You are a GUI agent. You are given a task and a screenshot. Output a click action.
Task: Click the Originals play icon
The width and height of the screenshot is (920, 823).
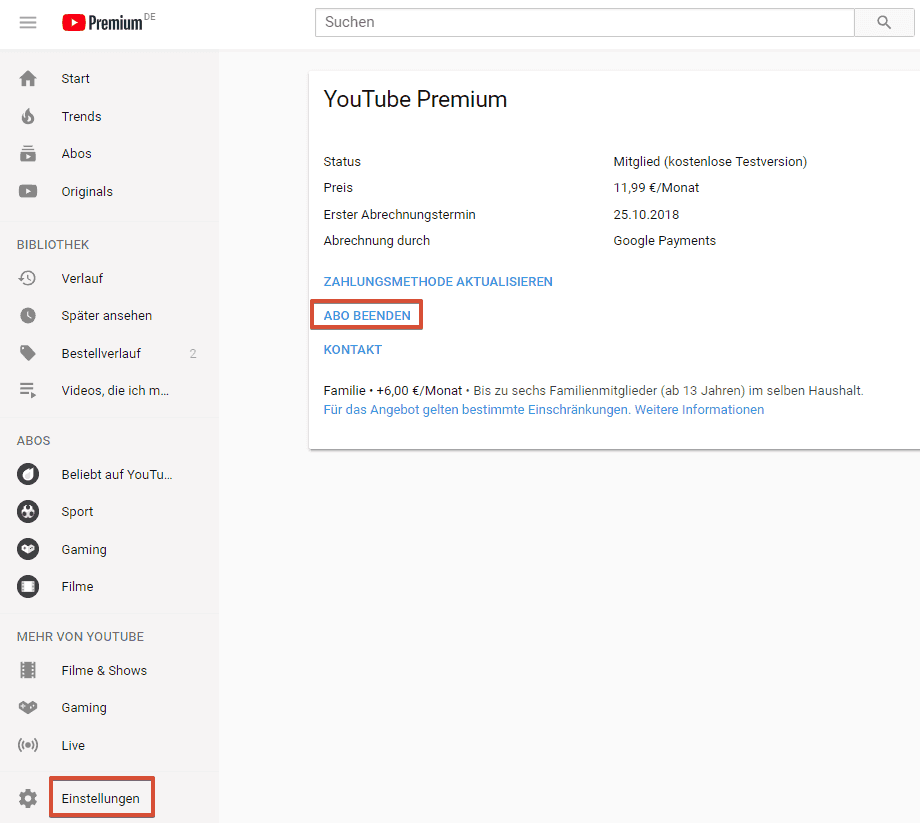[28, 191]
